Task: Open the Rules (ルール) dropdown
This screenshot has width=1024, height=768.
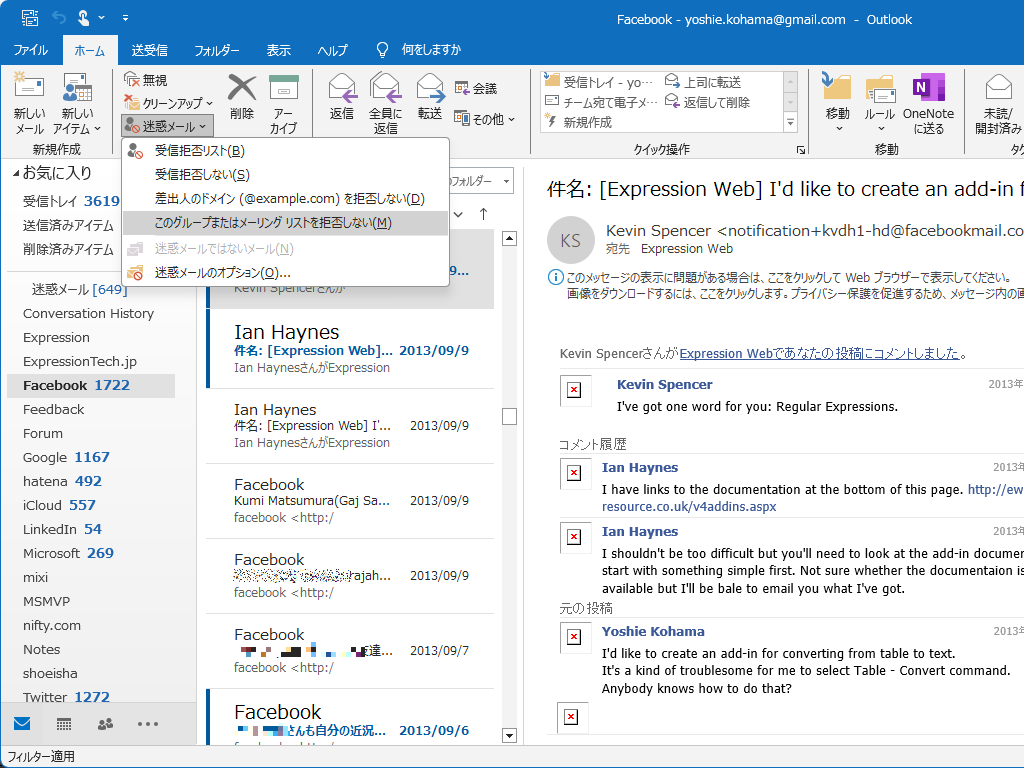Action: [x=880, y=103]
